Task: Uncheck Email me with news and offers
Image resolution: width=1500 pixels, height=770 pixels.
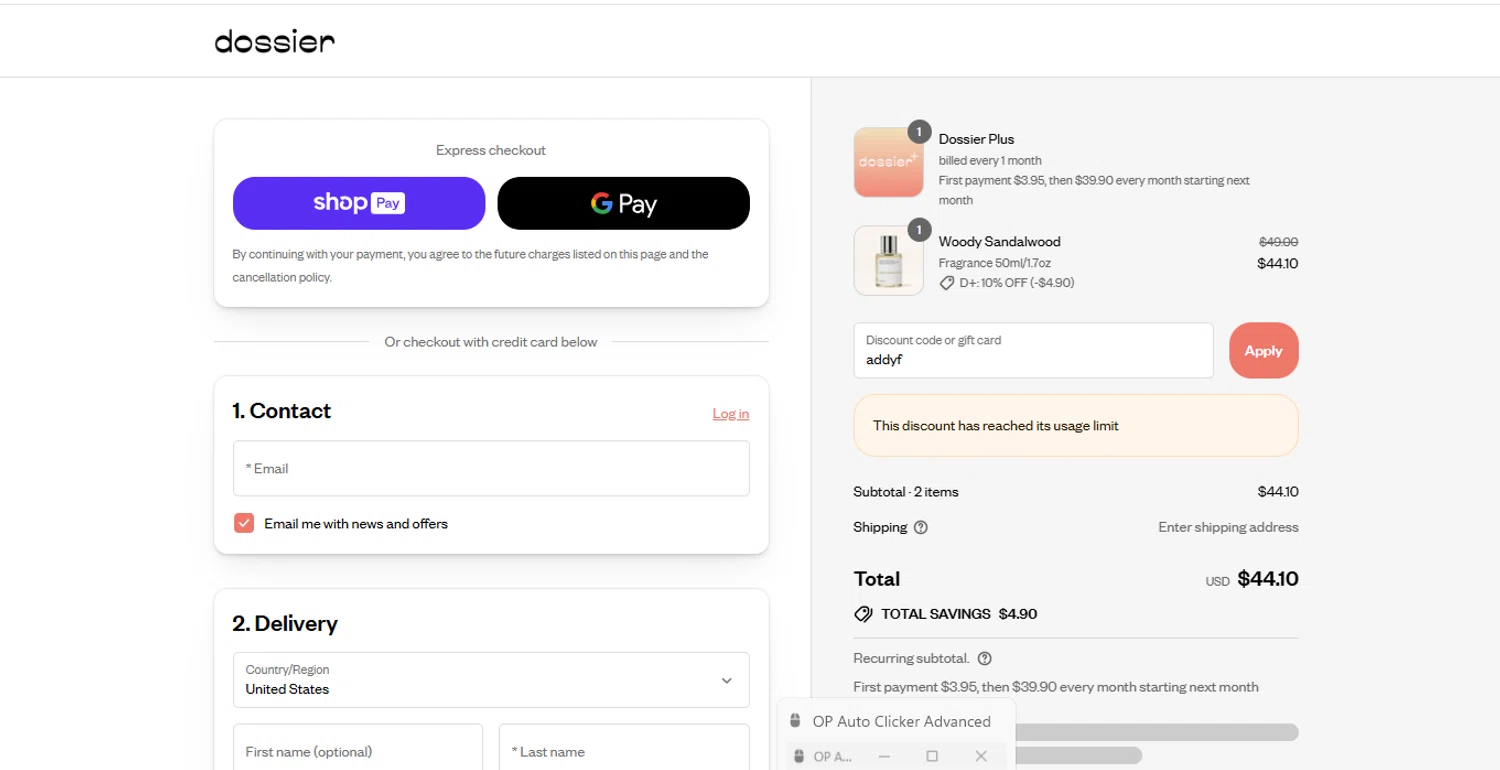Action: tap(244, 523)
